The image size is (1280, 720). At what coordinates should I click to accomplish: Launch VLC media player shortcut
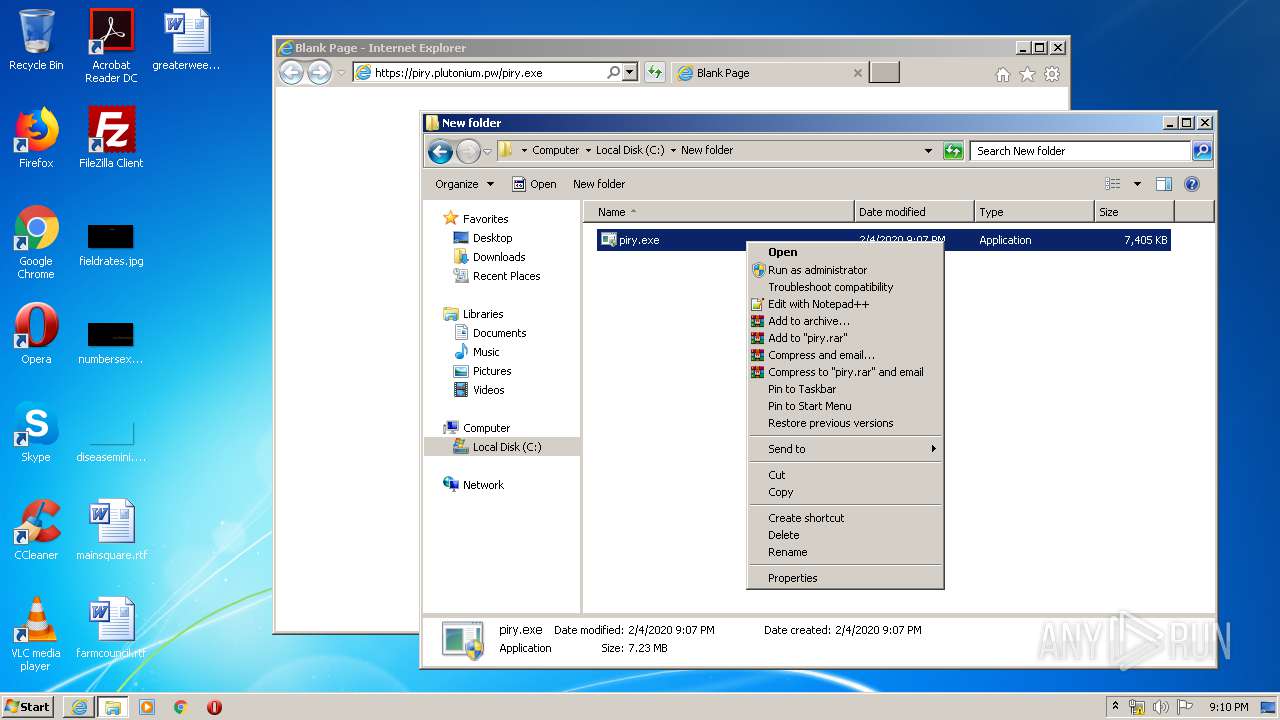pos(36,634)
